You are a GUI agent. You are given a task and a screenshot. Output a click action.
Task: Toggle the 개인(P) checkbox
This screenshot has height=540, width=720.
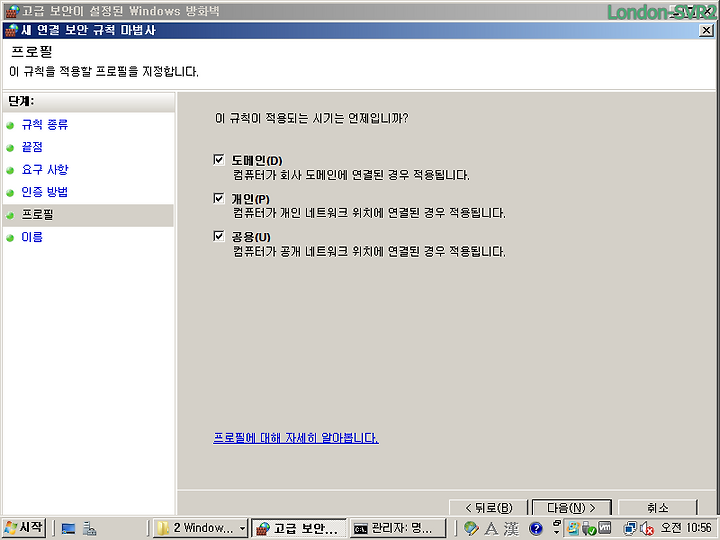(219, 198)
